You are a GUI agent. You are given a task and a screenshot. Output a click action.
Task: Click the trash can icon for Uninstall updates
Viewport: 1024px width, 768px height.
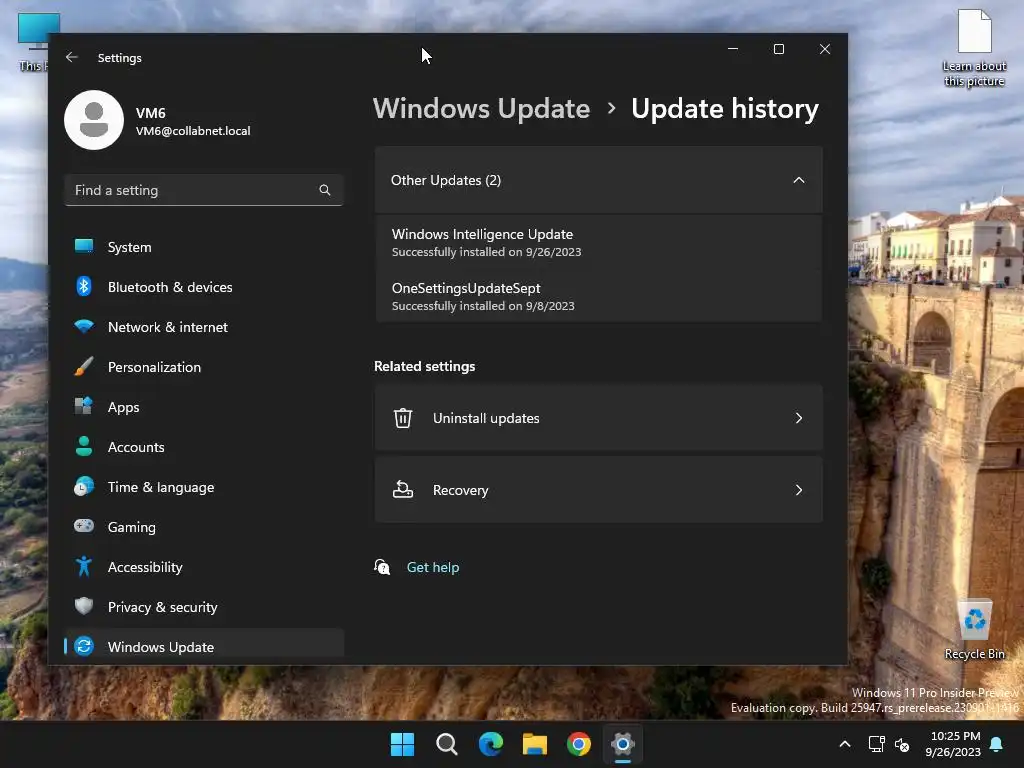(403, 418)
